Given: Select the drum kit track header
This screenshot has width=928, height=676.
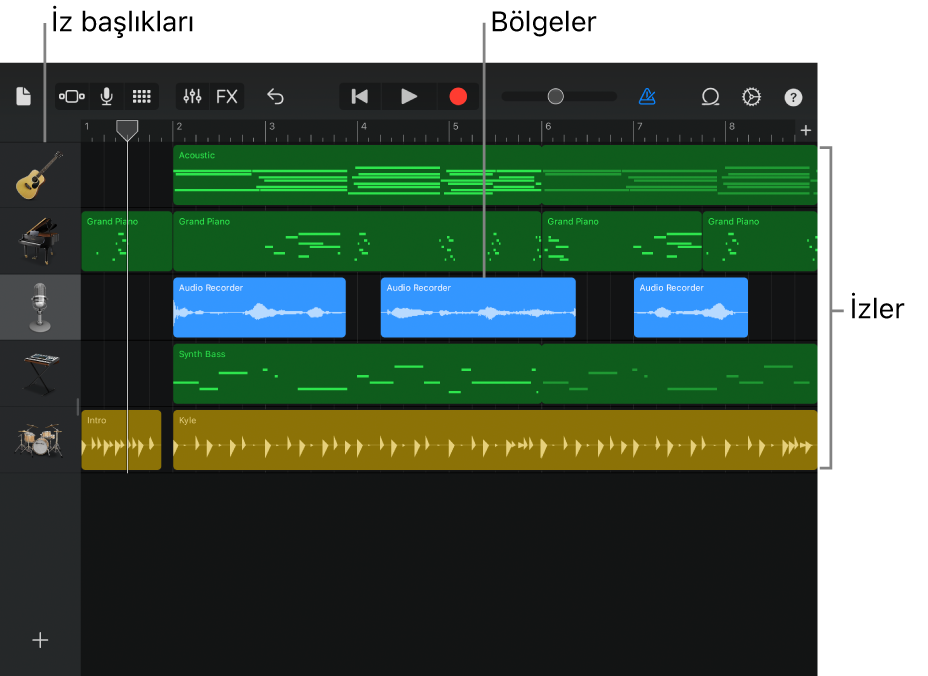Looking at the screenshot, I should coord(40,440).
